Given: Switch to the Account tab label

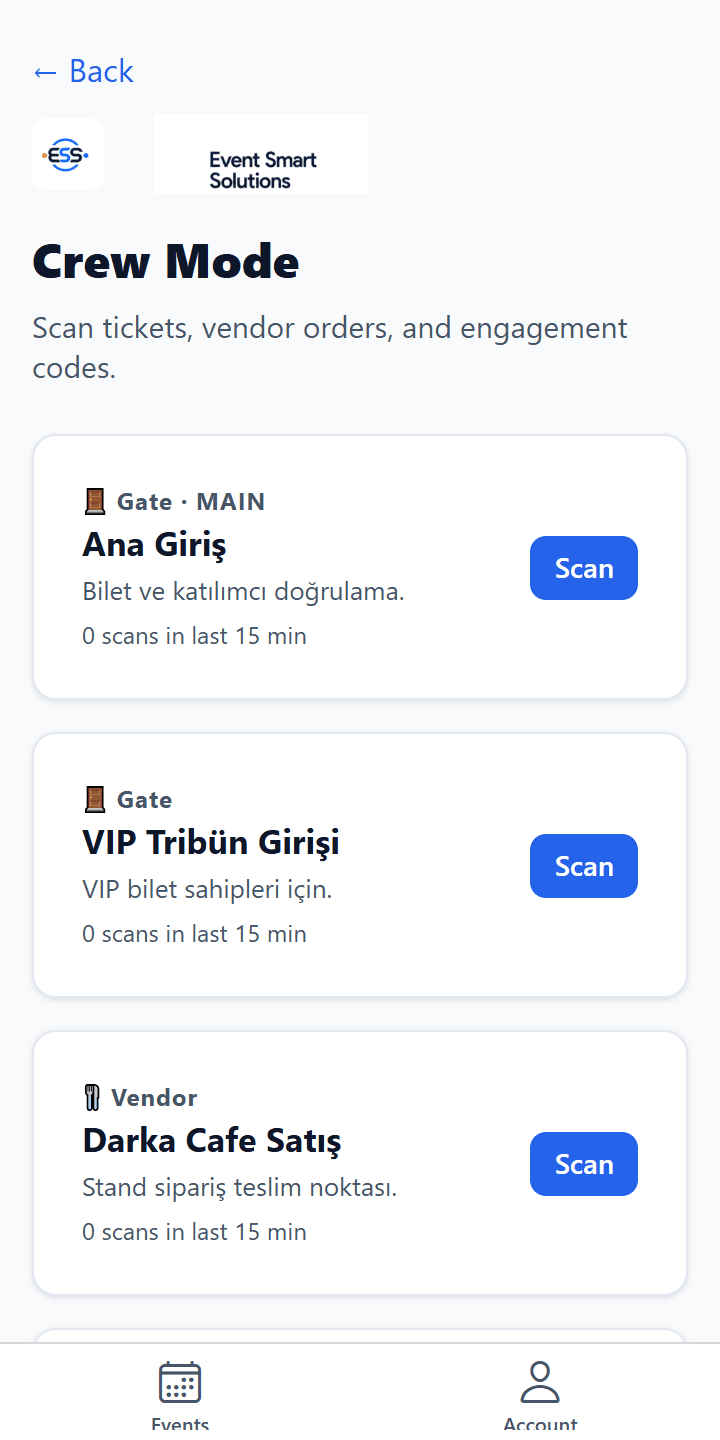Looking at the screenshot, I should 540,1424.
